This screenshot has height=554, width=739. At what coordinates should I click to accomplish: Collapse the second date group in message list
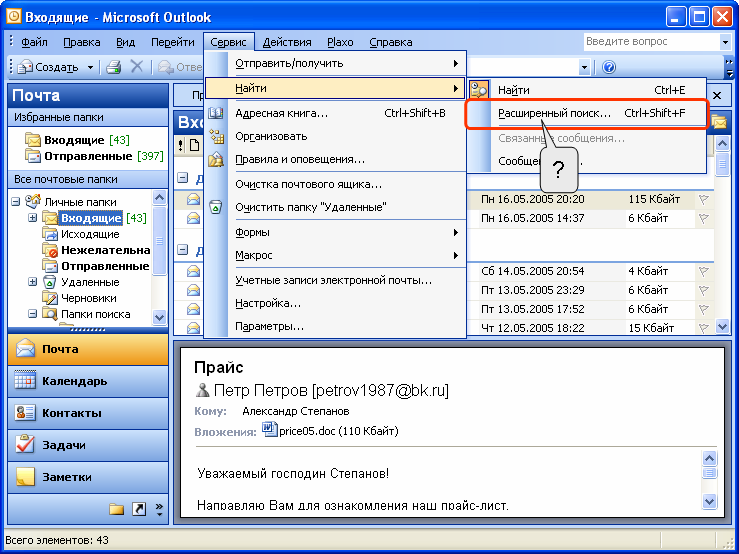[182, 249]
